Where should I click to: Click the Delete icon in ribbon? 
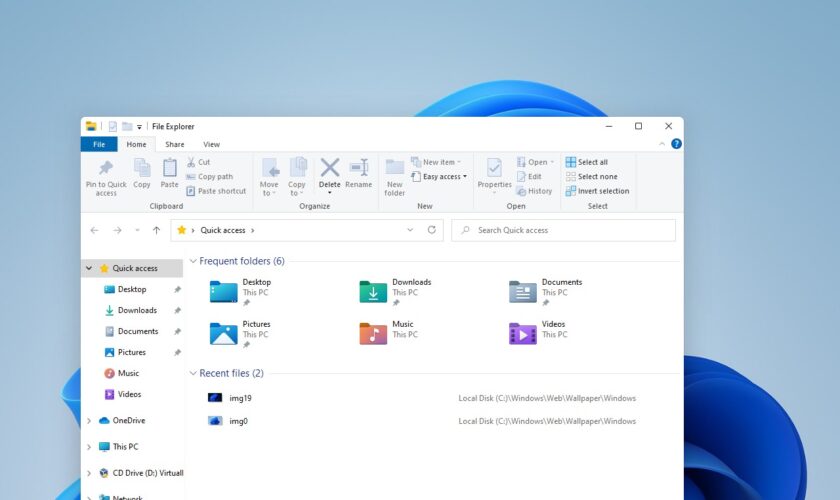coord(329,168)
